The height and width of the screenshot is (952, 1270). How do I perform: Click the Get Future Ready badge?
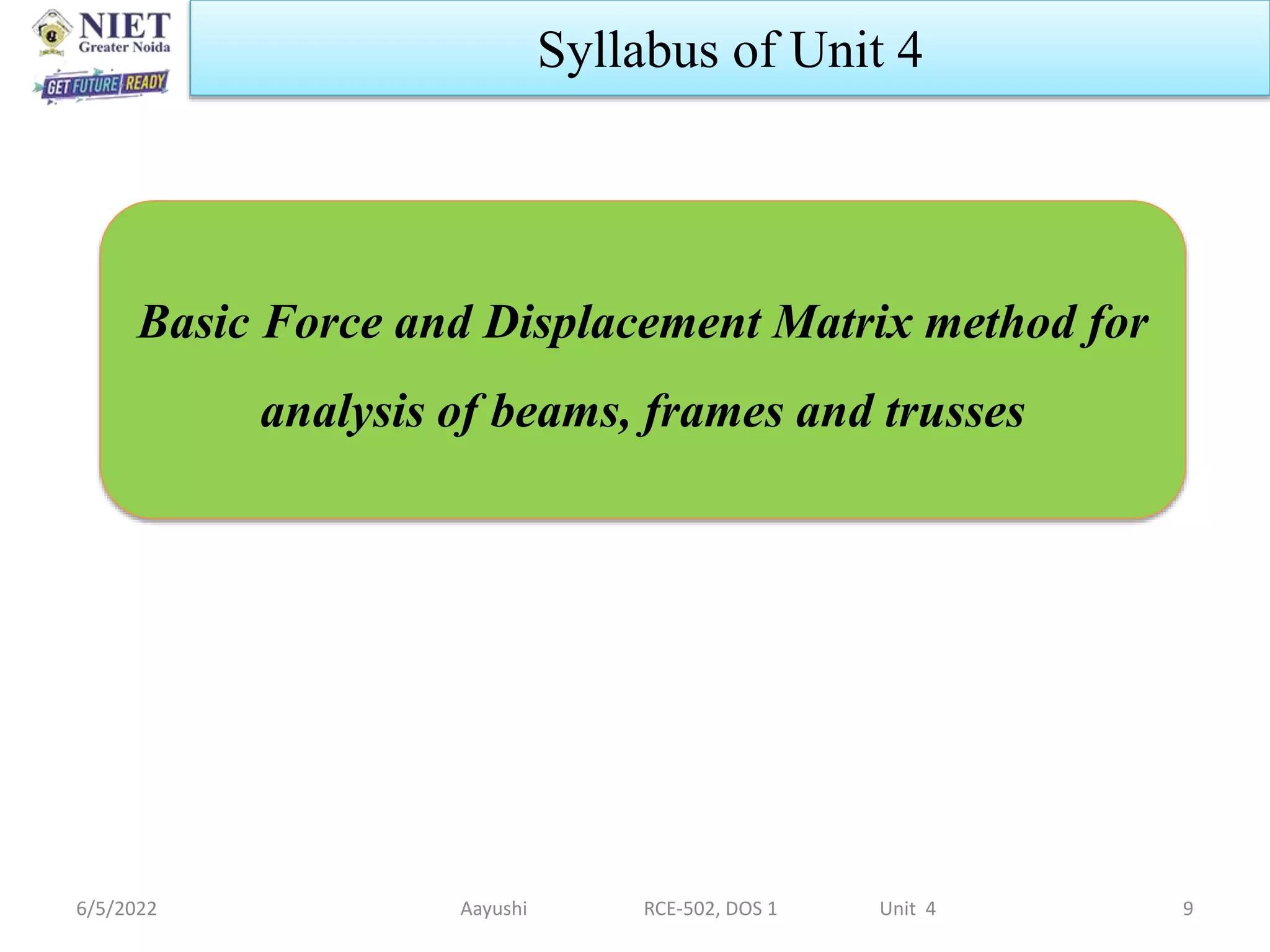tap(100, 86)
